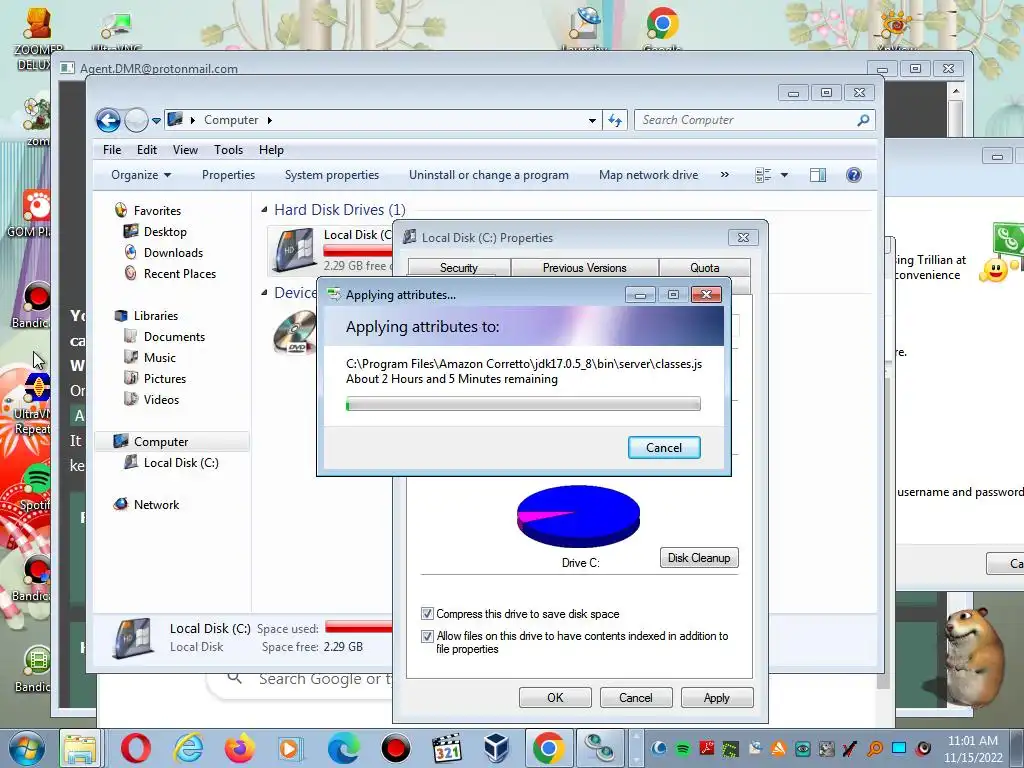Screen dimensions: 1024x768
Task: Click the DVD drive icon
Action: point(294,331)
